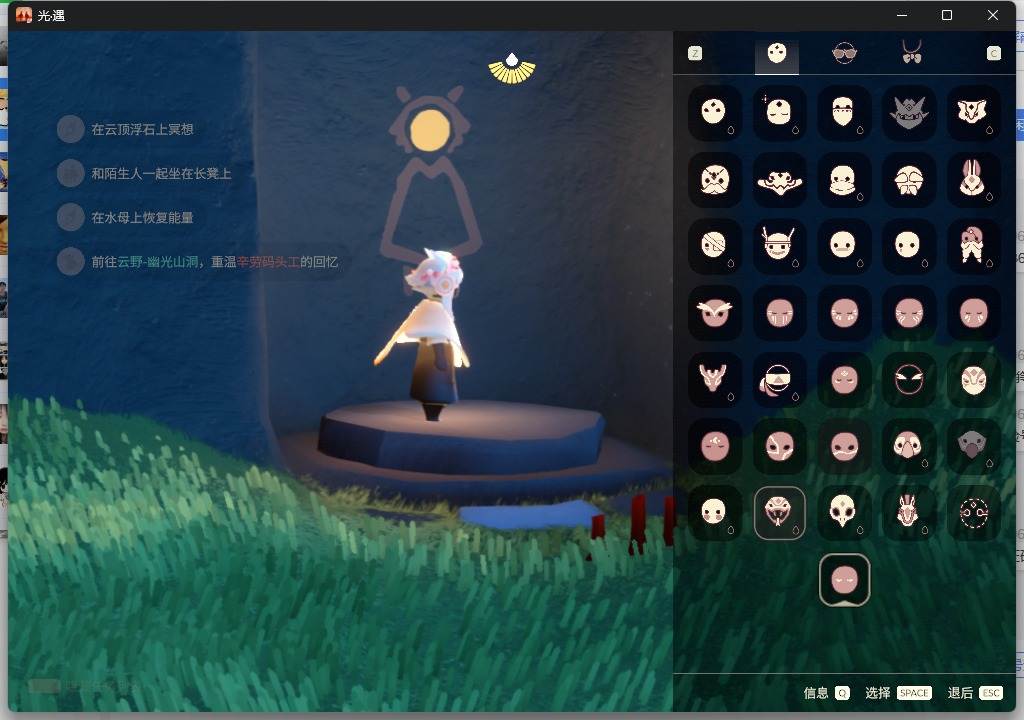Select the equipped pink mask below the grid

tap(844, 580)
